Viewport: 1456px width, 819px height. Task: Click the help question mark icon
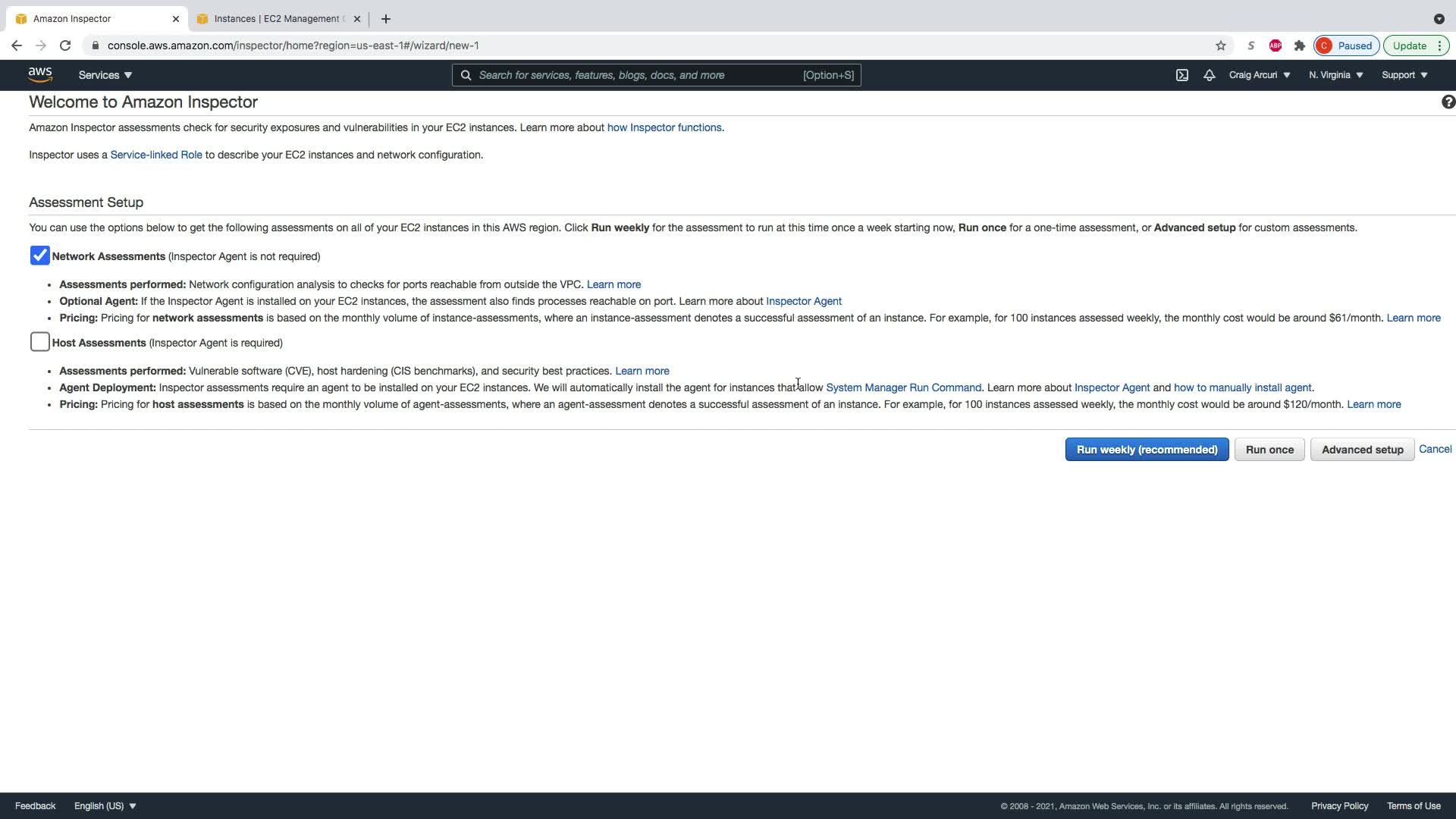click(x=1447, y=102)
